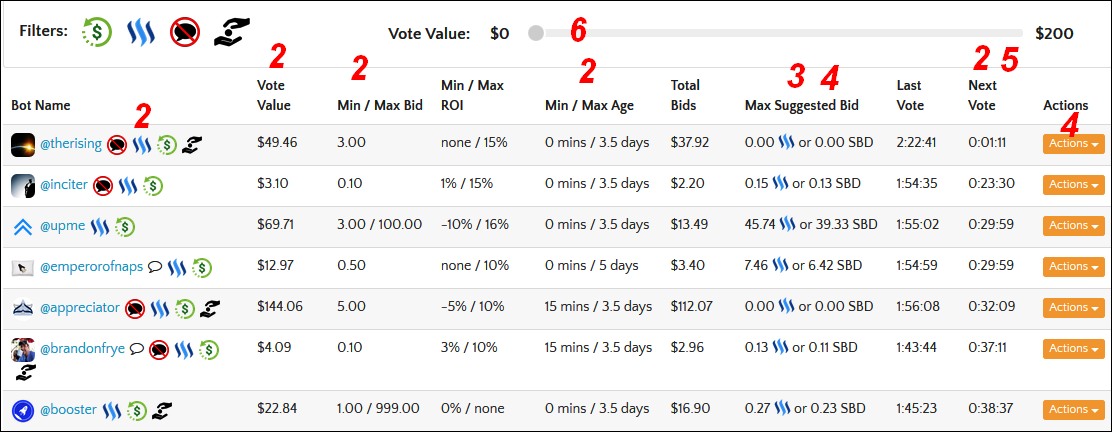Click the speech bubble icon beside @brandonfrye
This screenshot has height=432, width=1112.
(x=138, y=348)
